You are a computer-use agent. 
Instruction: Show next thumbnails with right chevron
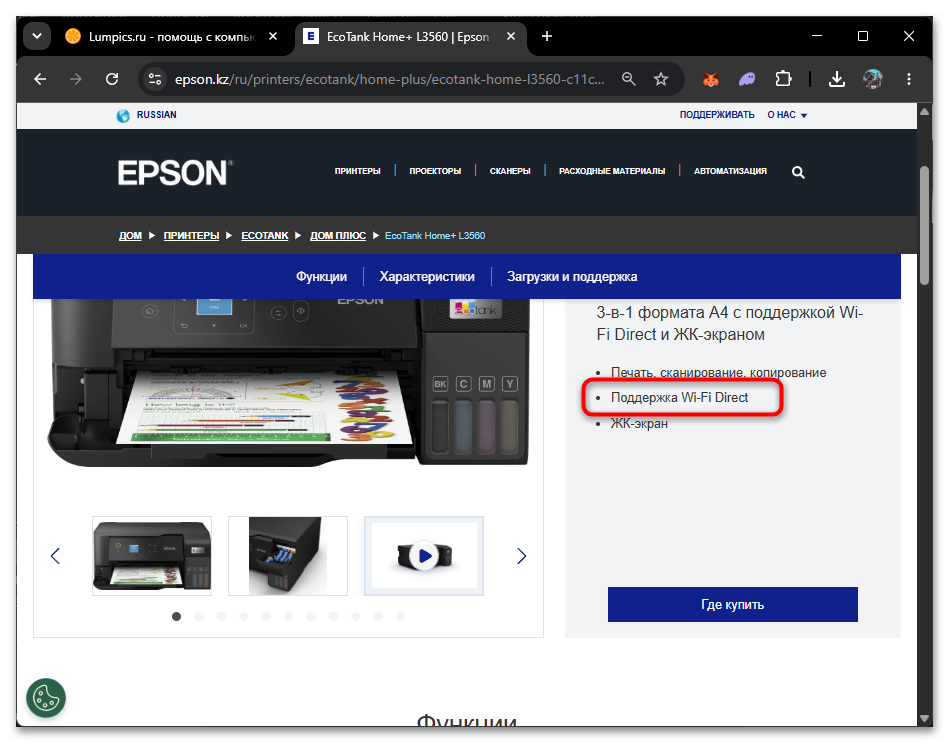click(x=522, y=556)
